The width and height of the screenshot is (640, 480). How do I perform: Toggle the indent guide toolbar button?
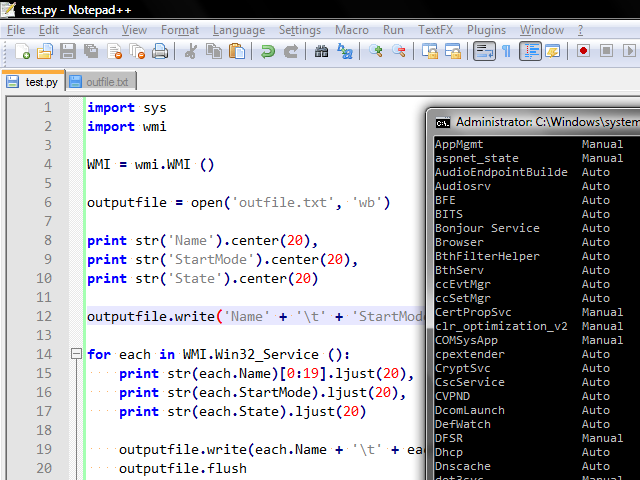click(530, 51)
